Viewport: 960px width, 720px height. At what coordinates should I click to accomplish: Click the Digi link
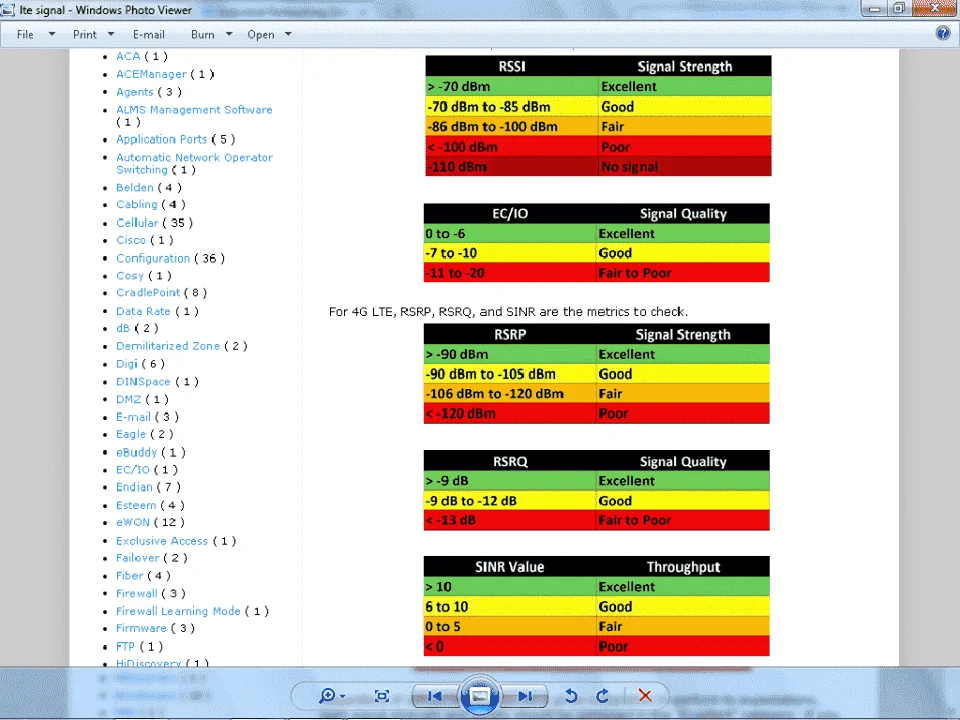coord(127,364)
